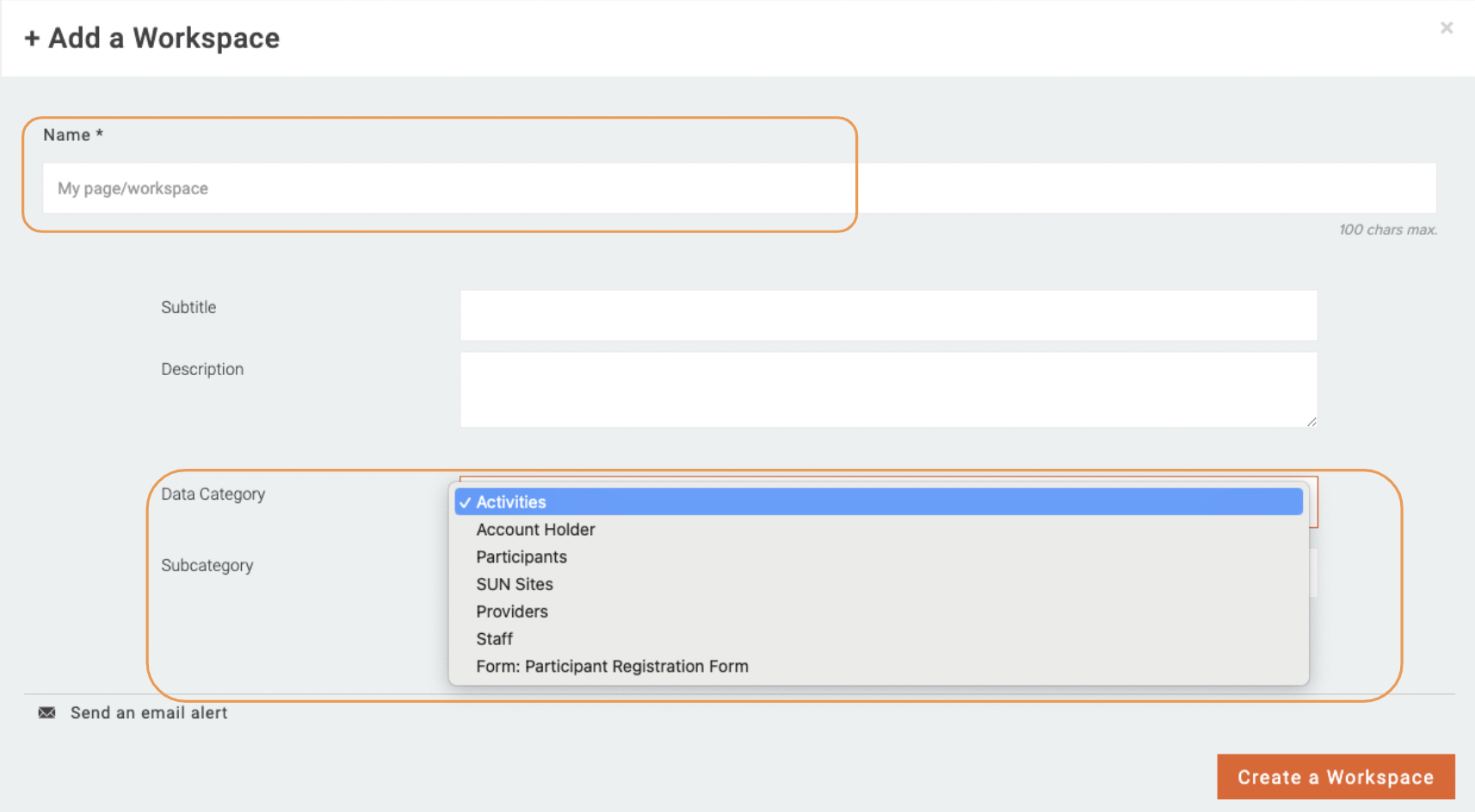Click the '100 chars max.' hint text
The image size is (1475, 812).
tap(1387, 230)
